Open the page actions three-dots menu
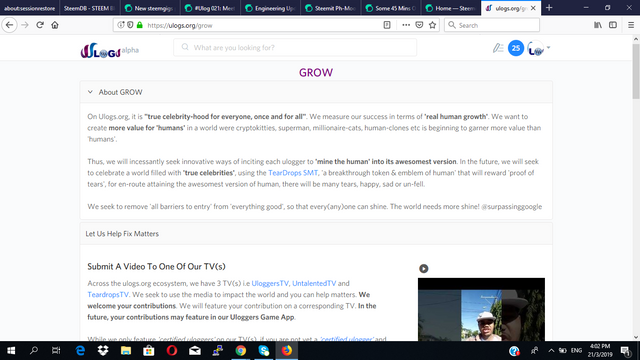640x360 pixels. click(x=406, y=25)
